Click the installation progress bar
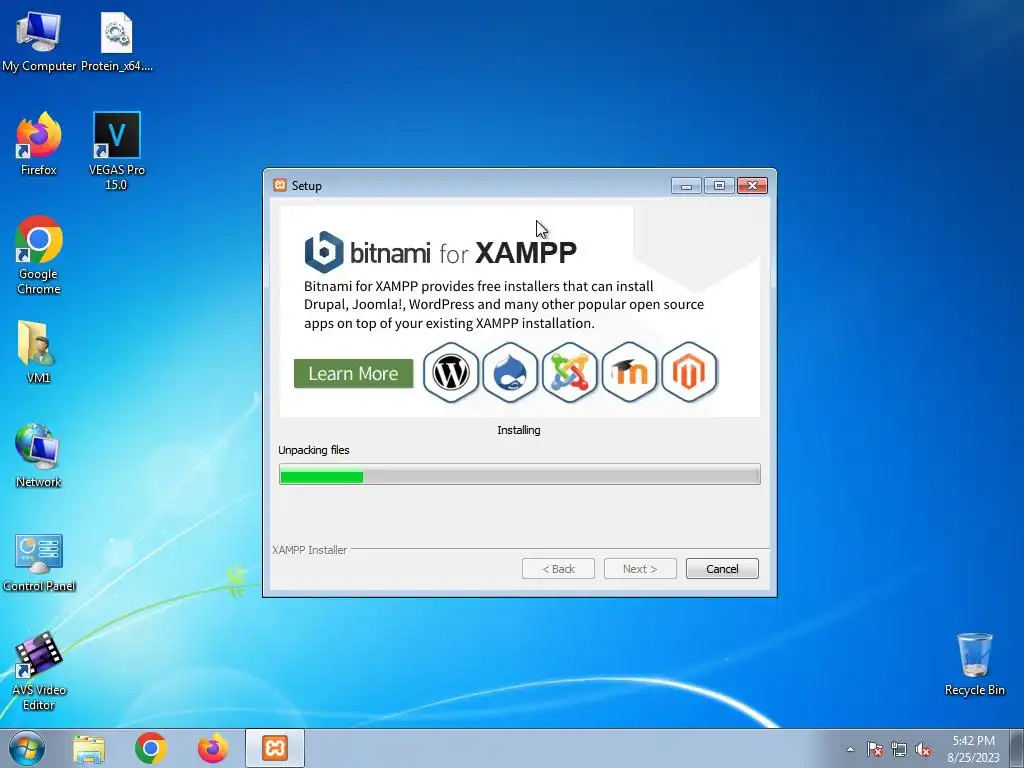This screenshot has width=1024, height=768. tap(520, 474)
